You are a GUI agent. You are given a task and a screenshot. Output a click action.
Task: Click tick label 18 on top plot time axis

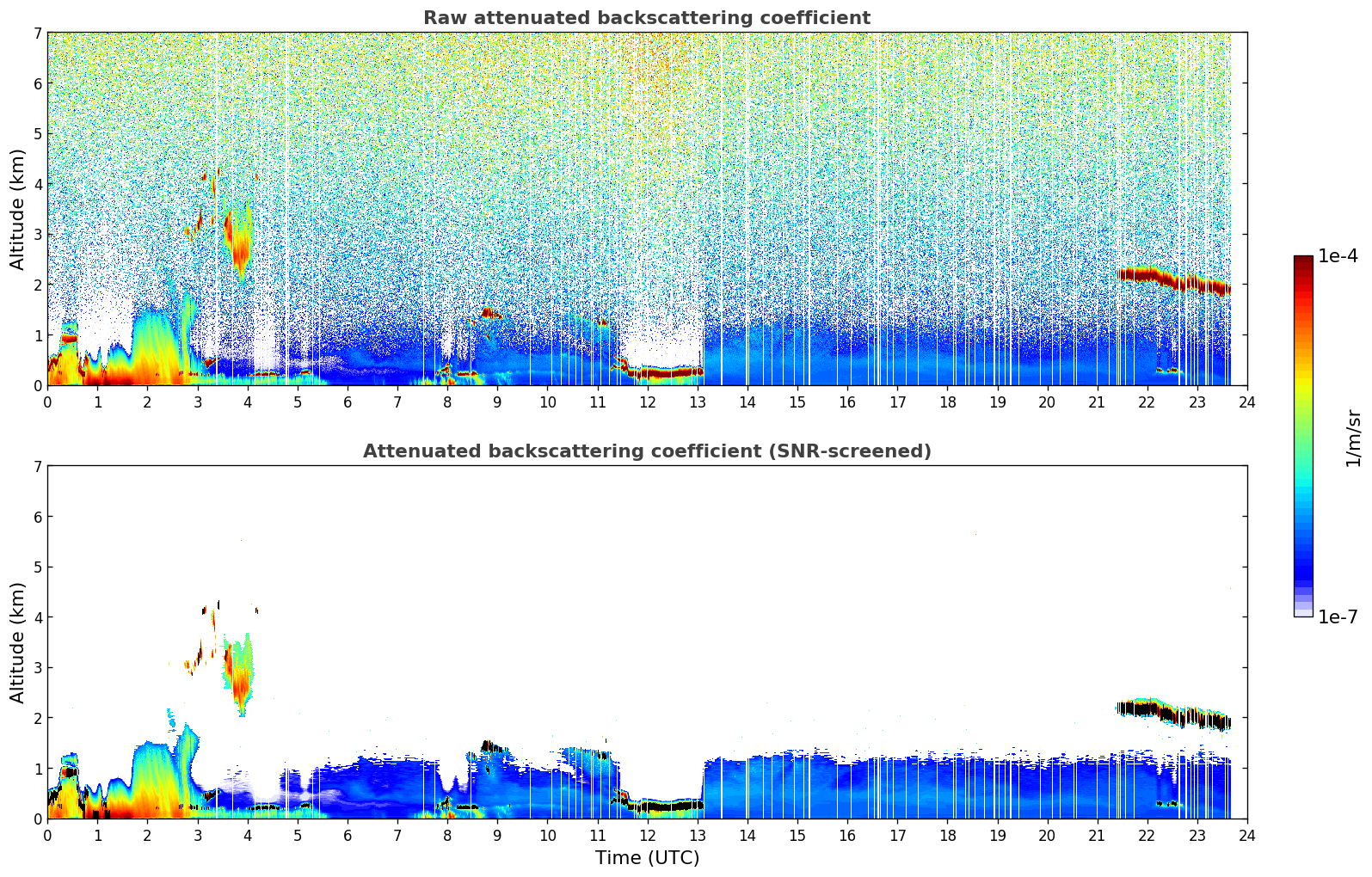pos(947,402)
